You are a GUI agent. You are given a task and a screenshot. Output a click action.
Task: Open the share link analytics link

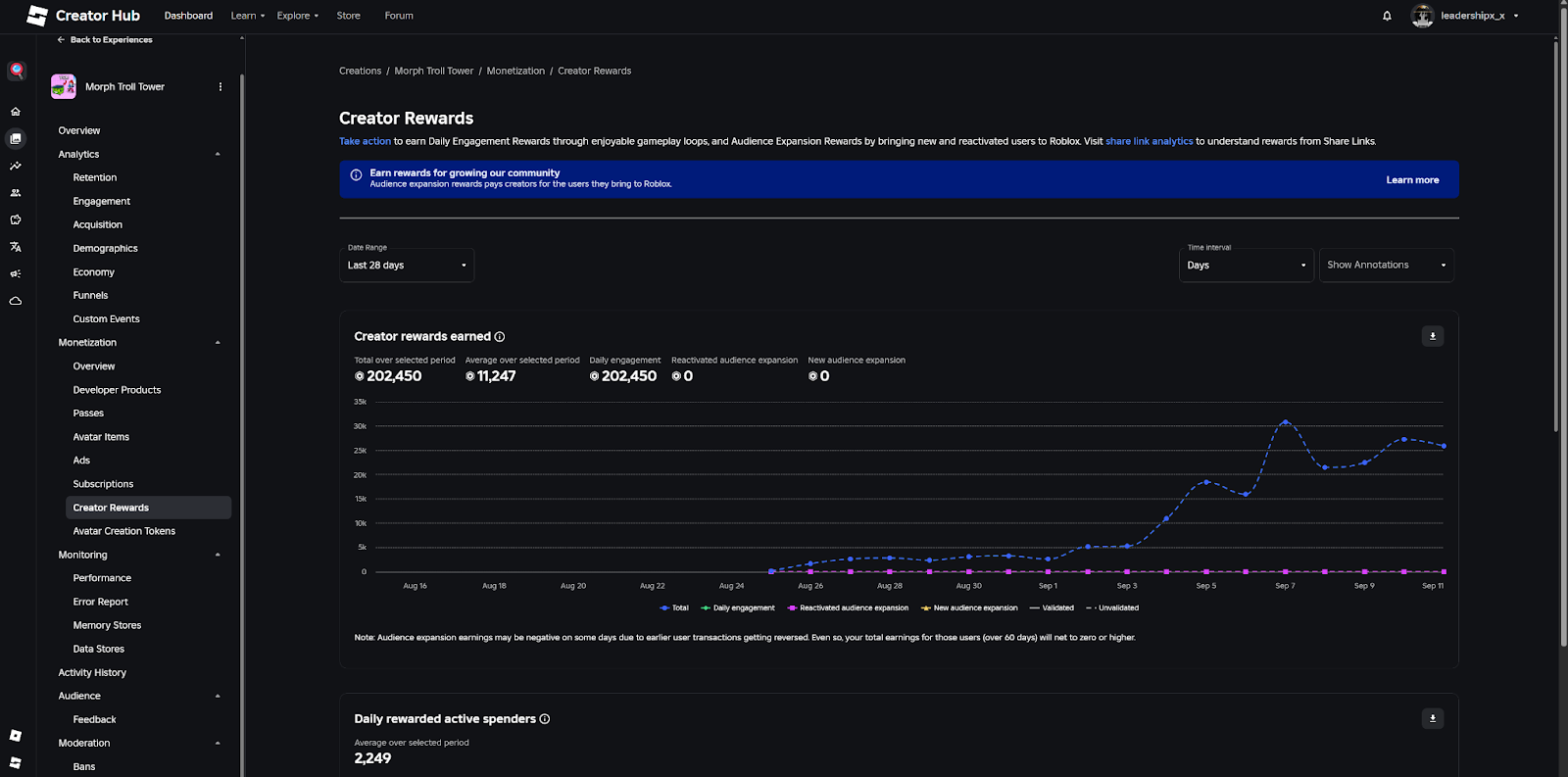coord(1149,141)
